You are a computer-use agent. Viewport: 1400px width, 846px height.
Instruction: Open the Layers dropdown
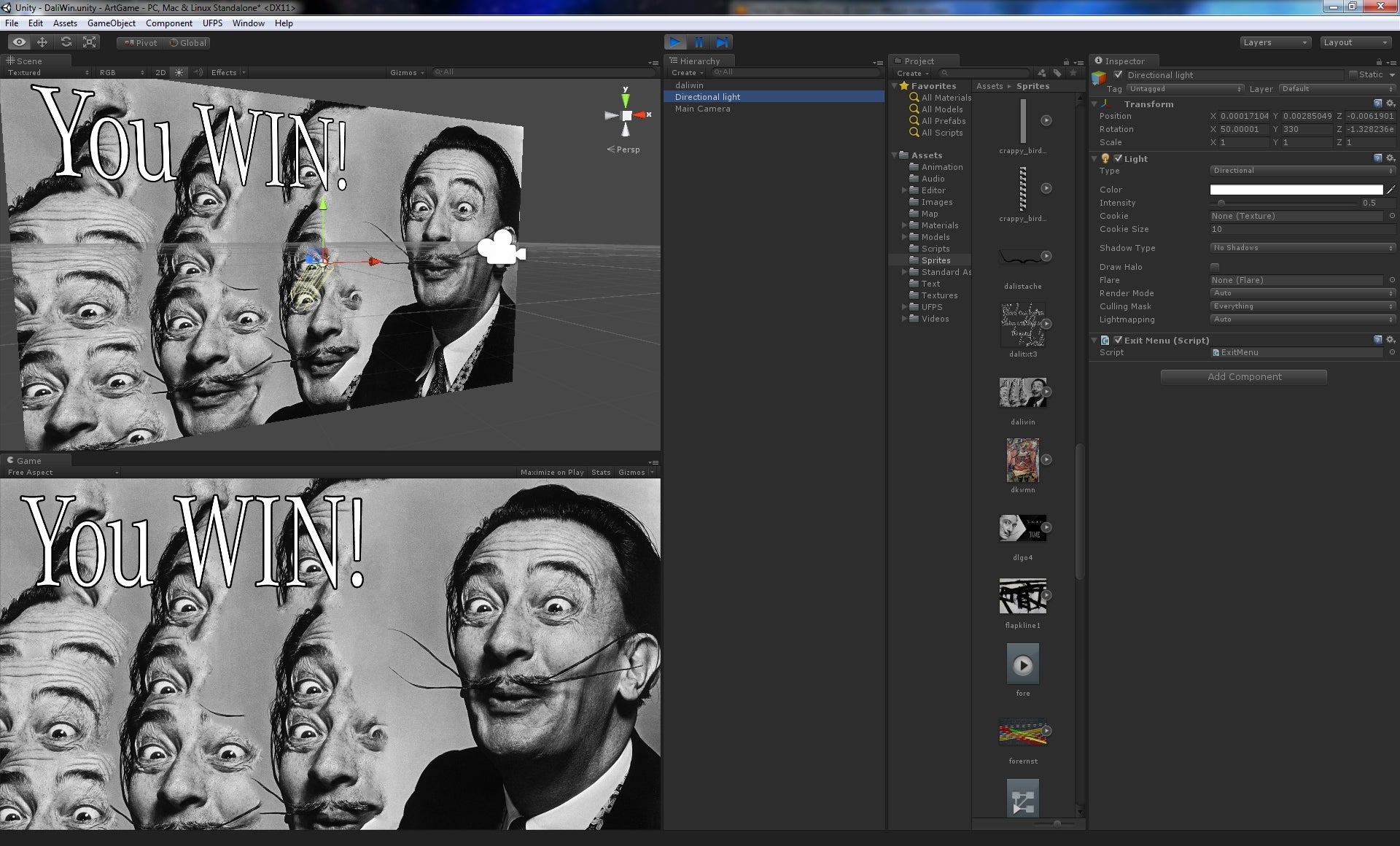pyautogui.click(x=1275, y=42)
